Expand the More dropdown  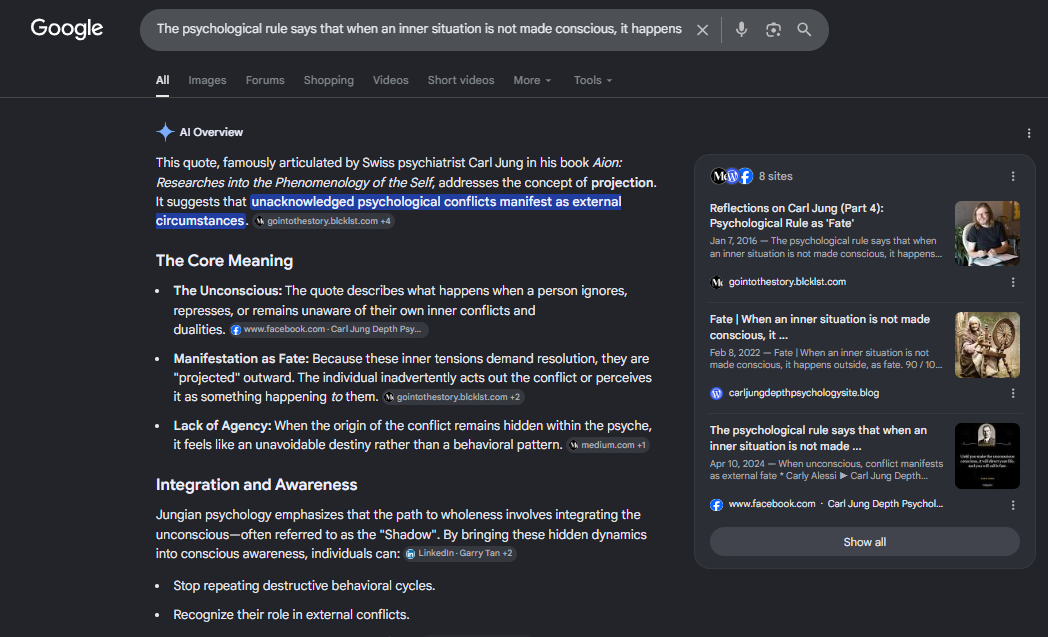point(532,80)
